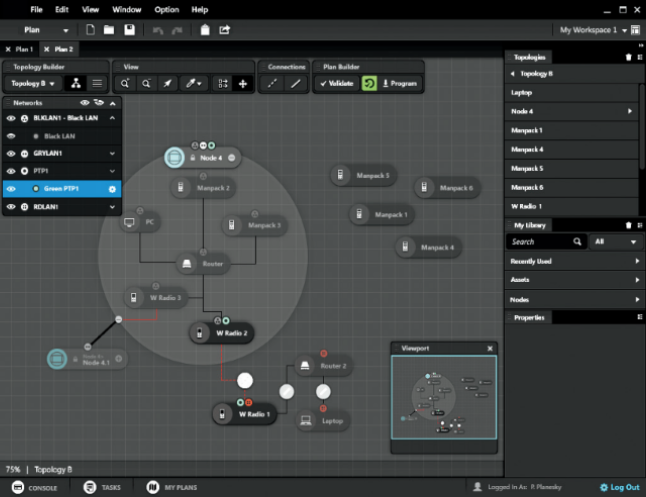646x497 pixels.
Task: Click the green refresh Plan Builder icon
Action: click(x=369, y=84)
